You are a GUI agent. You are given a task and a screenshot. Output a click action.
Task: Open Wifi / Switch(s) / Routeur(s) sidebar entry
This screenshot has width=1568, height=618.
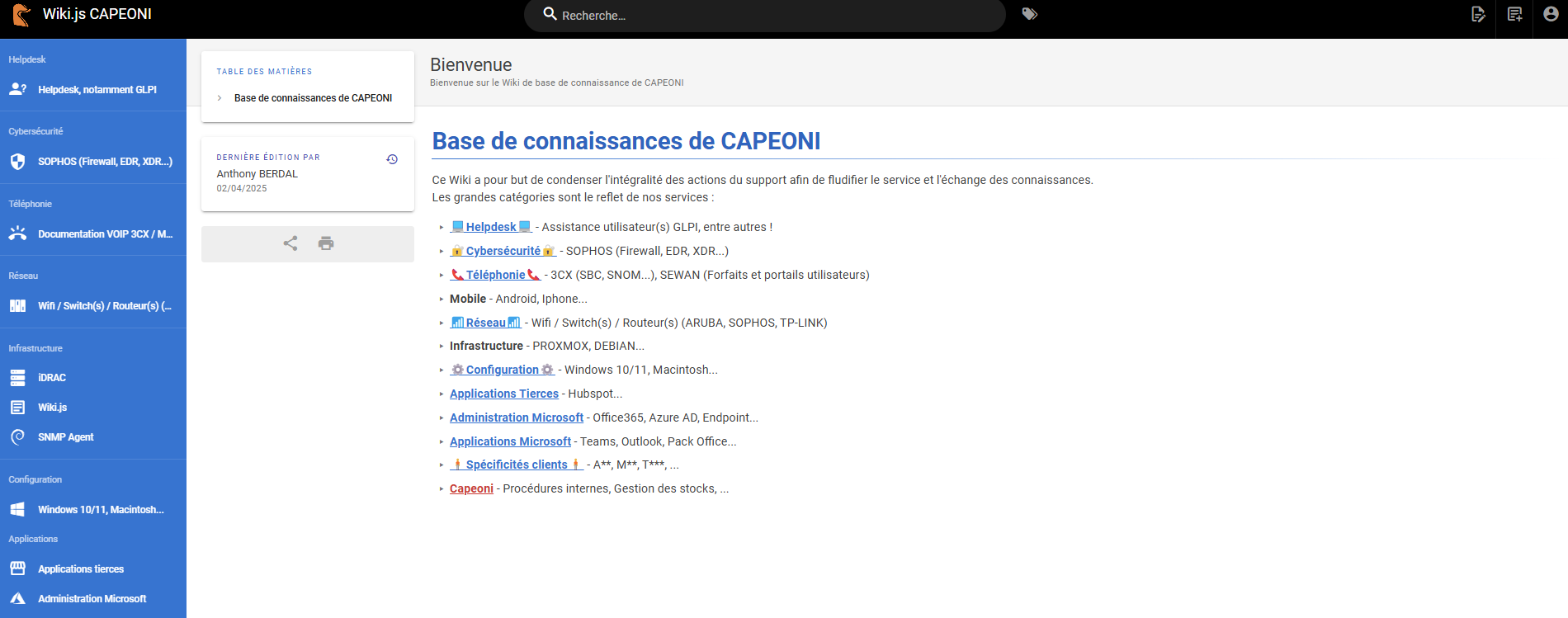coord(93,306)
